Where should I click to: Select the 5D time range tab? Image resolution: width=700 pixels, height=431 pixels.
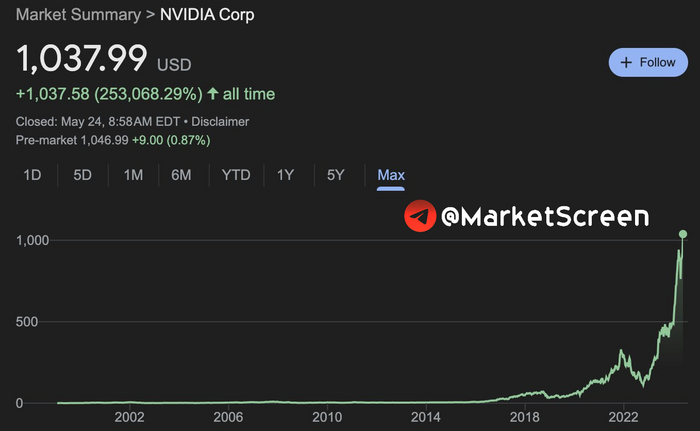[x=82, y=175]
